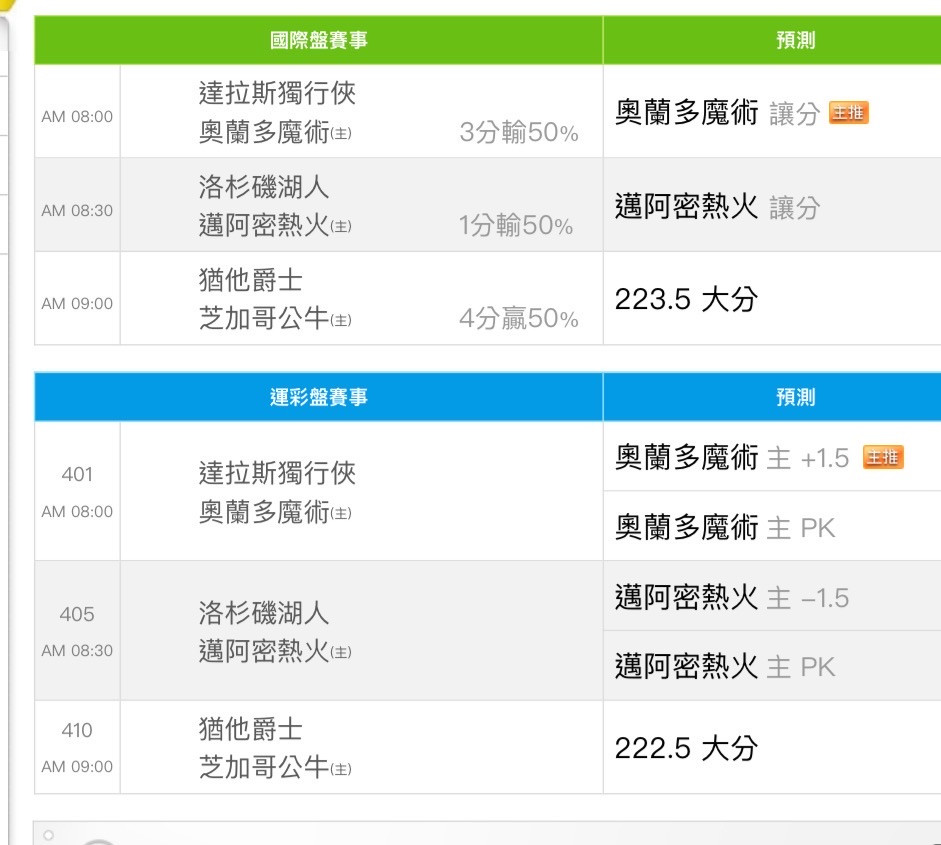Click the 預測 header in the green table
This screenshot has height=845, width=941.
(x=795, y=40)
